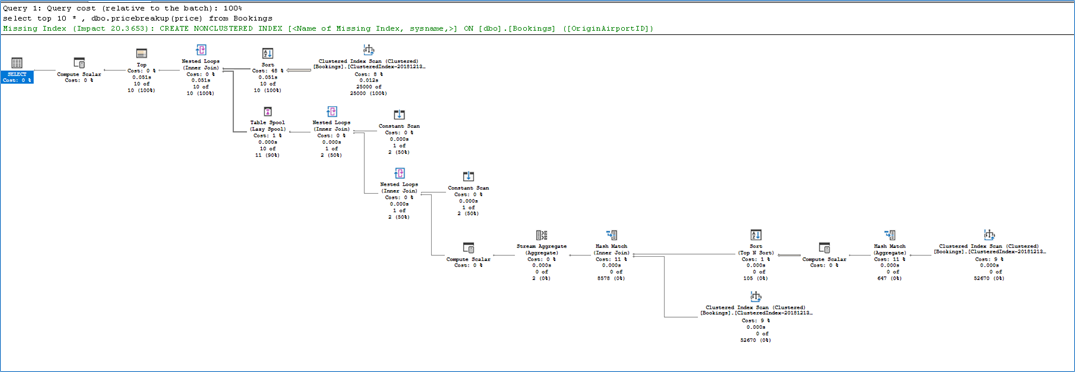This screenshot has width=1075, height=372.
Task: Click the Compute Scalar icon left of Stream Aggregate
Action: point(468,247)
